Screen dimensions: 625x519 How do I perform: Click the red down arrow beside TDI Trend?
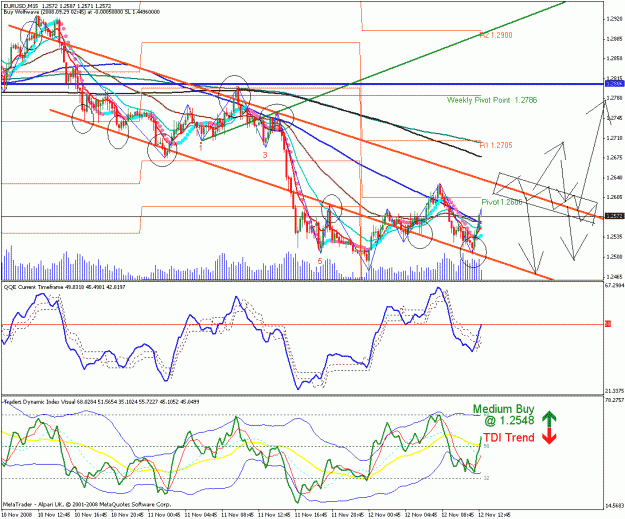(549, 436)
